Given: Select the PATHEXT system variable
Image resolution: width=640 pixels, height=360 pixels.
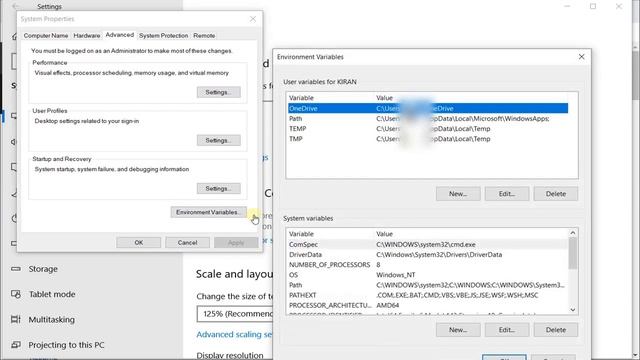Looking at the screenshot, I should coord(427,295).
